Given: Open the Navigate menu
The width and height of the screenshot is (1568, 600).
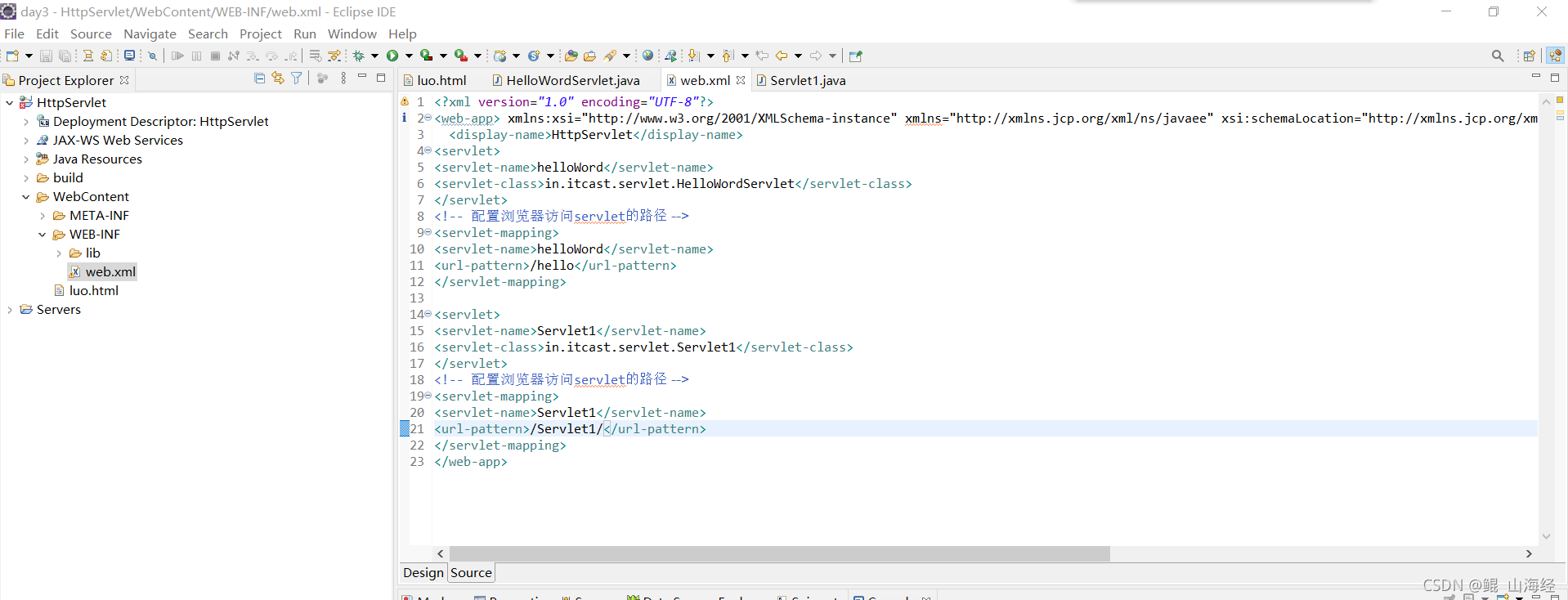Looking at the screenshot, I should click(x=150, y=34).
